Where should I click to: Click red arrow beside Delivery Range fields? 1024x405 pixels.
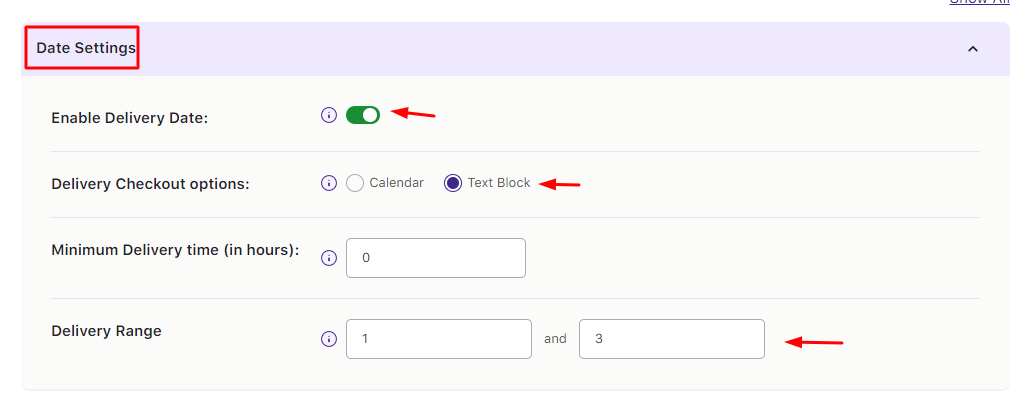[x=813, y=342]
